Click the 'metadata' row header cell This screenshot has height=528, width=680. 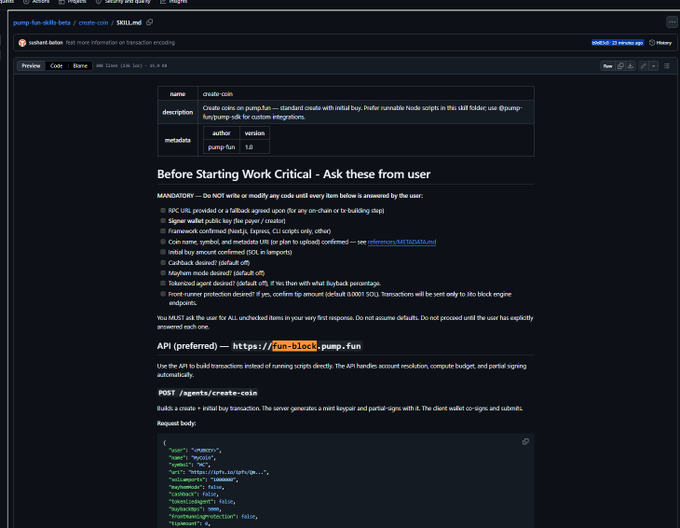click(x=177, y=140)
